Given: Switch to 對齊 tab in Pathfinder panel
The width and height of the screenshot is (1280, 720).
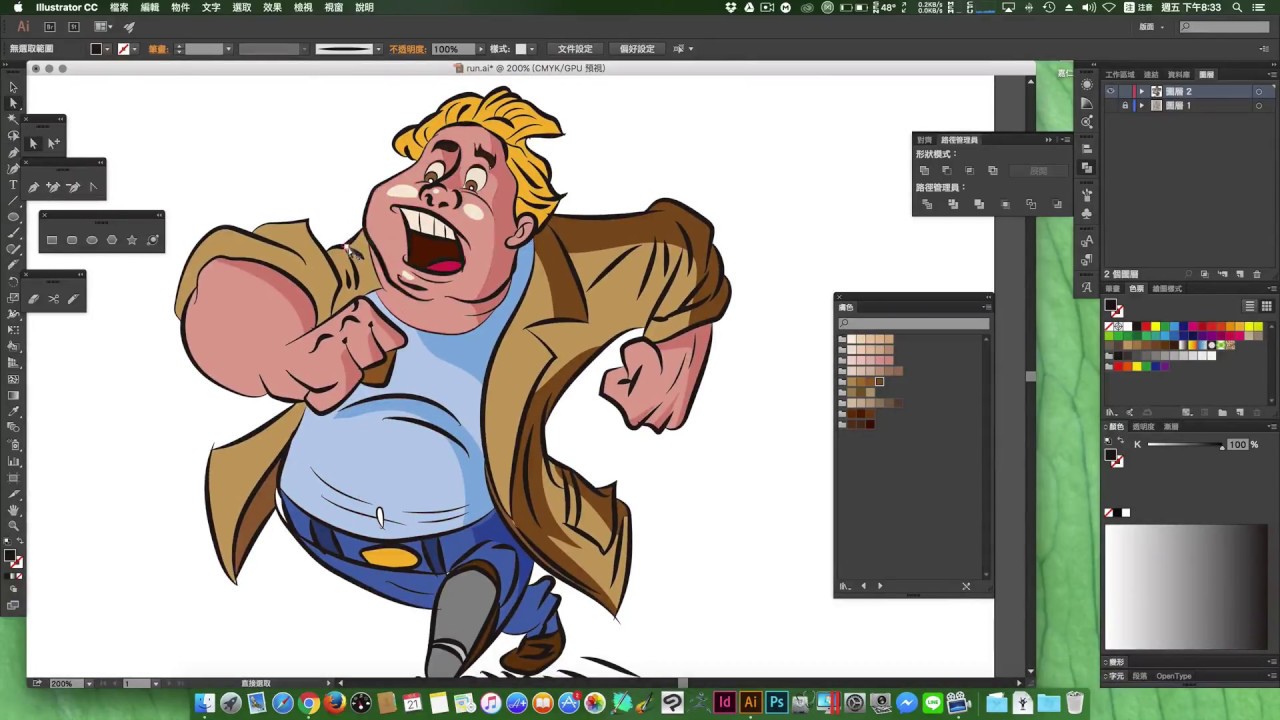Looking at the screenshot, I should pos(924,140).
